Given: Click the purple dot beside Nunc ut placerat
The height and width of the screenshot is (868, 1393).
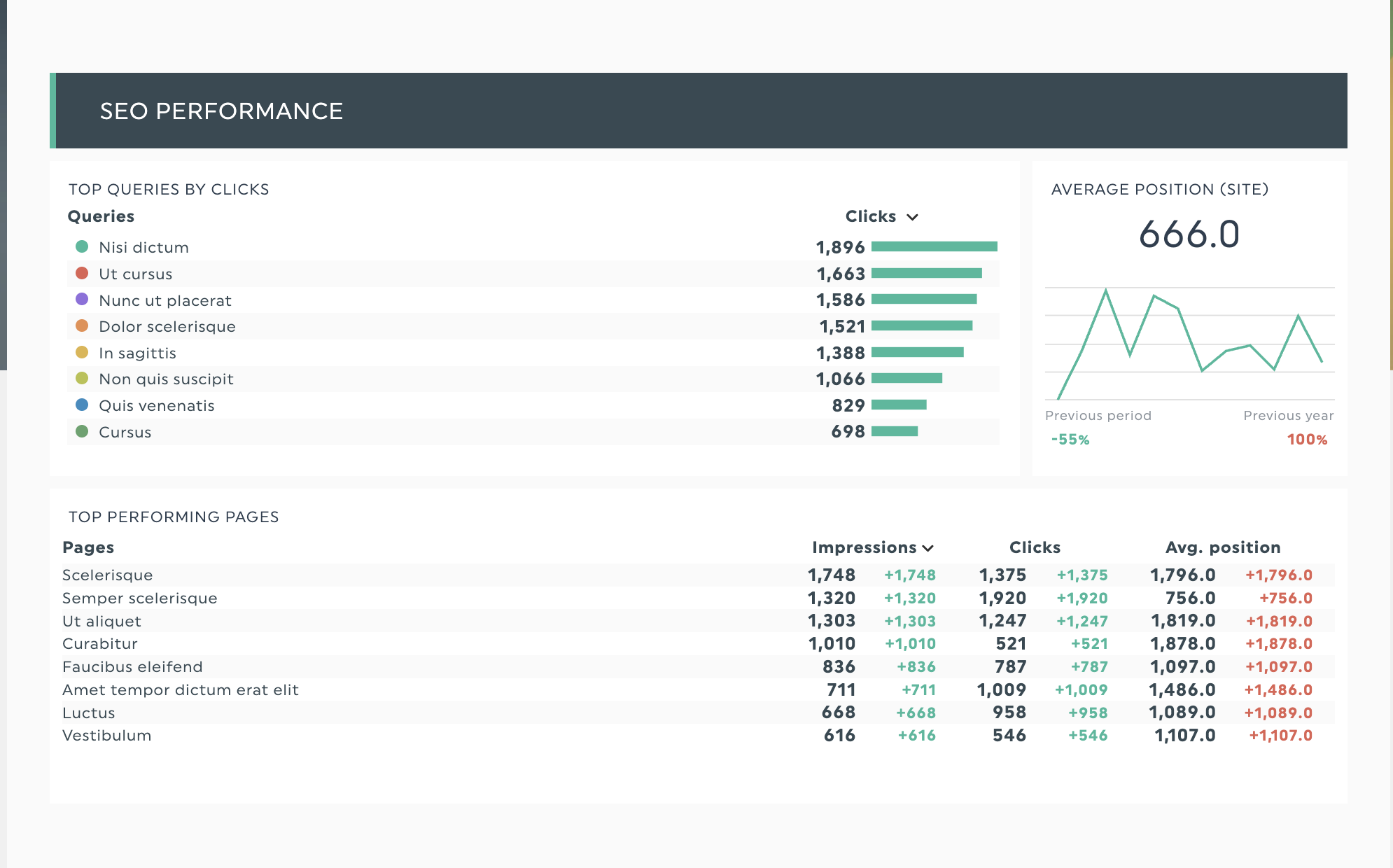Looking at the screenshot, I should [x=82, y=300].
